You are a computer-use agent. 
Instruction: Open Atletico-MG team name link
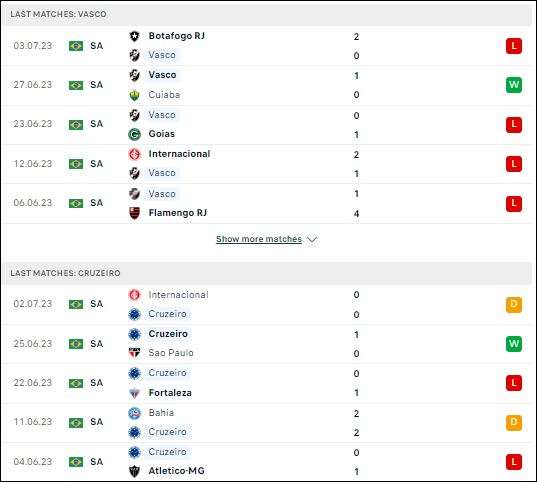pyautogui.click(x=176, y=471)
